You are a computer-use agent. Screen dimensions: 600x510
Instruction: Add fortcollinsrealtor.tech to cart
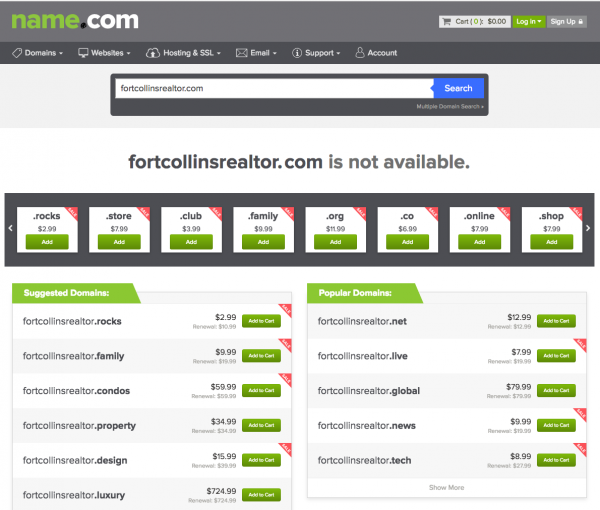tap(556, 460)
